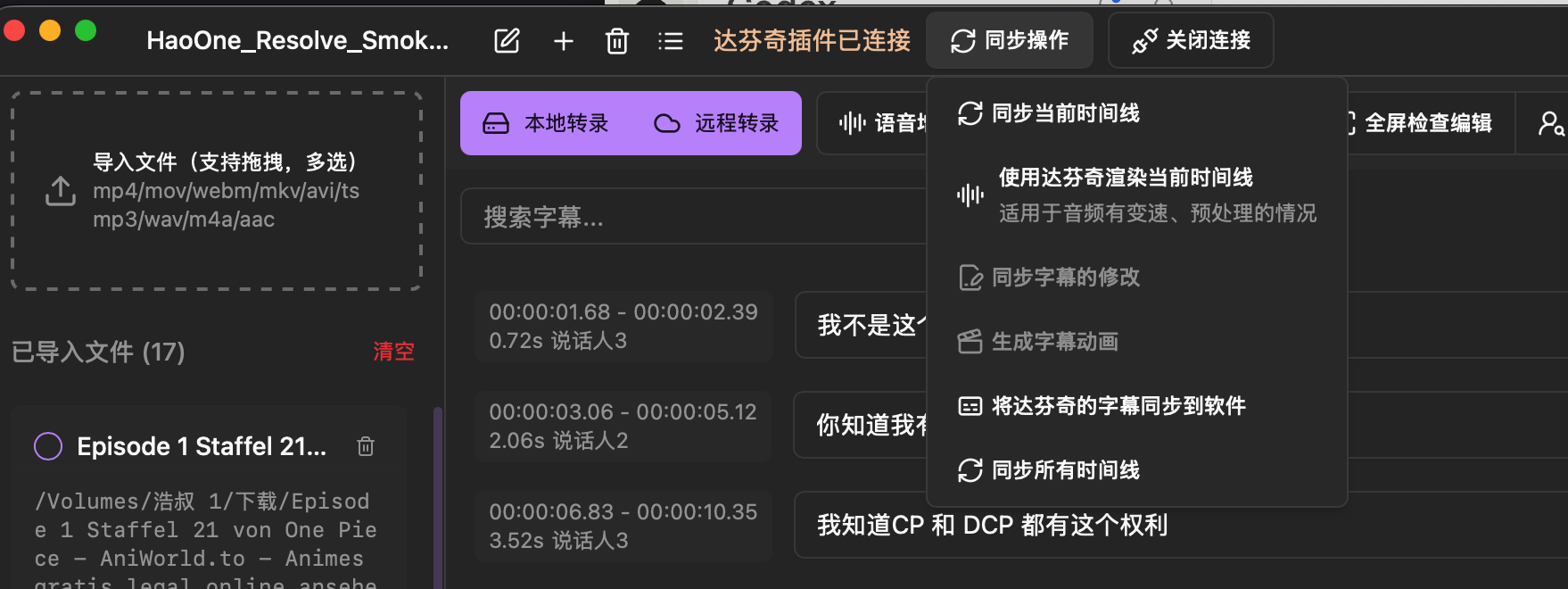Click the edit project name pencil icon
Image resolution: width=1568 pixels, height=589 pixels.
coord(507,41)
